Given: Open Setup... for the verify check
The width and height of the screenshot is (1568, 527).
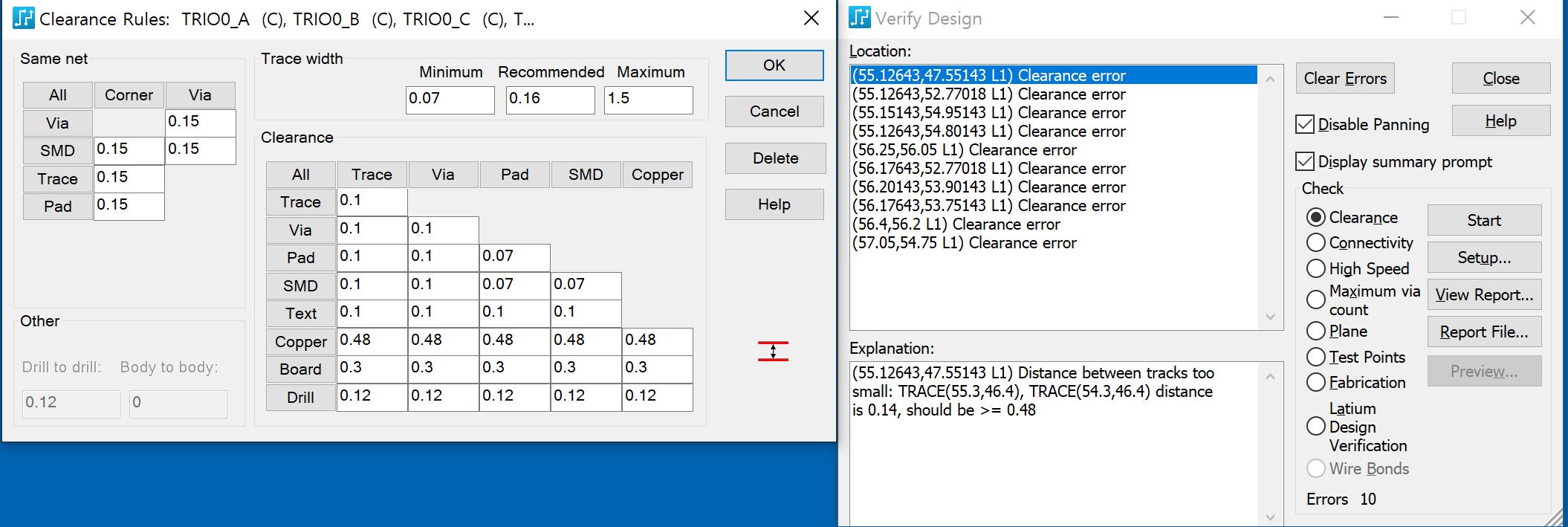Looking at the screenshot, I should pos(1483,257).
